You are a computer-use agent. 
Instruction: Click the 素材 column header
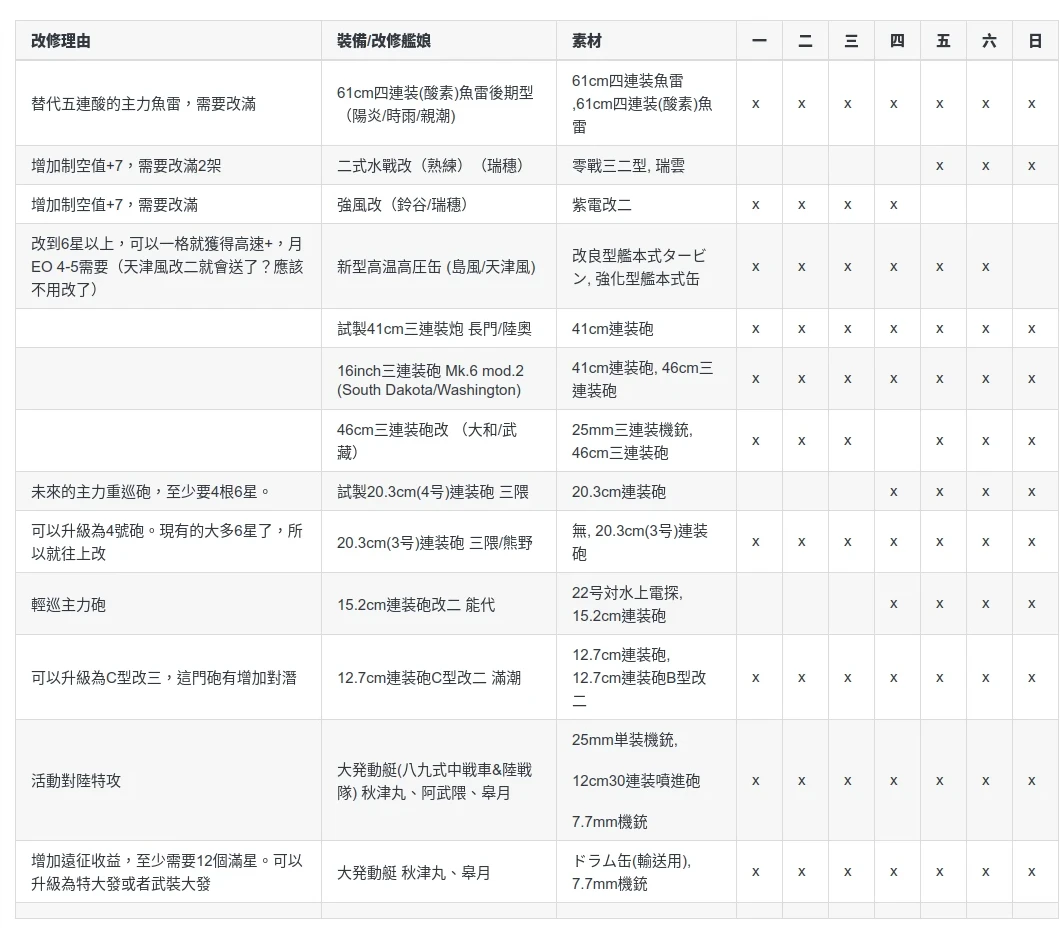click(x=587, y=41)
